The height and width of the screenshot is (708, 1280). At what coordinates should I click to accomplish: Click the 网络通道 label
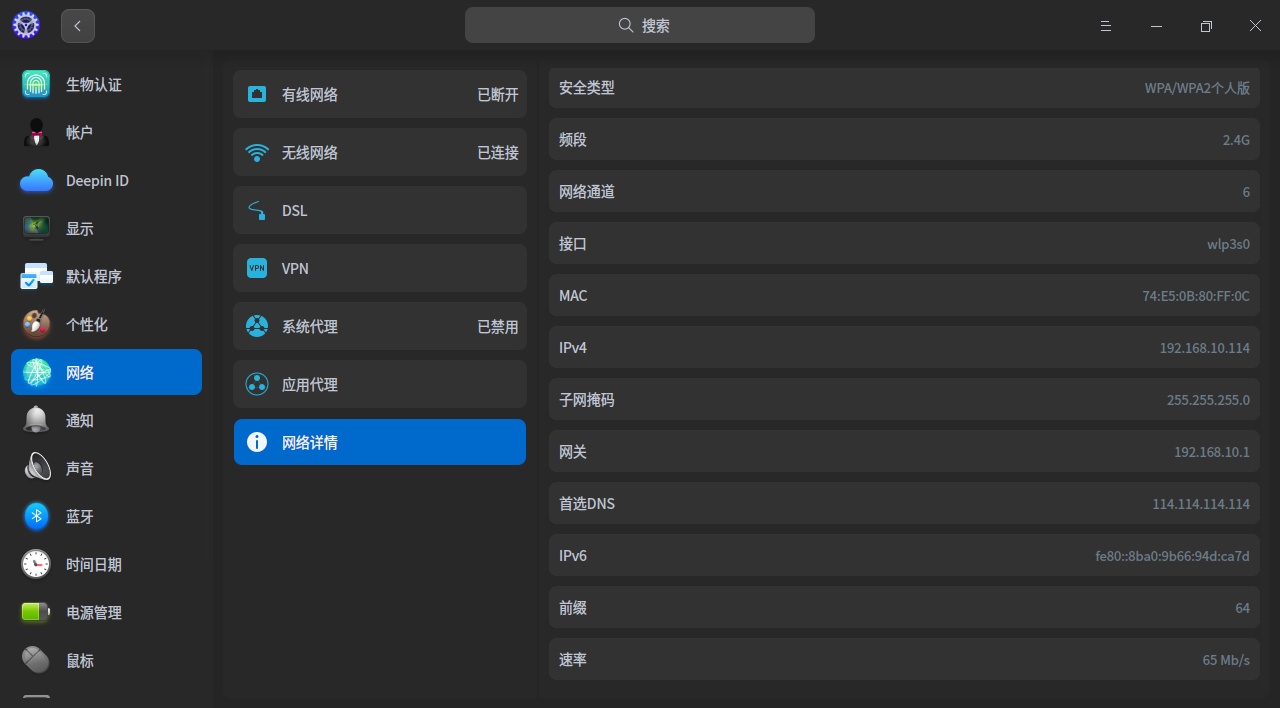tap(587, 192)
